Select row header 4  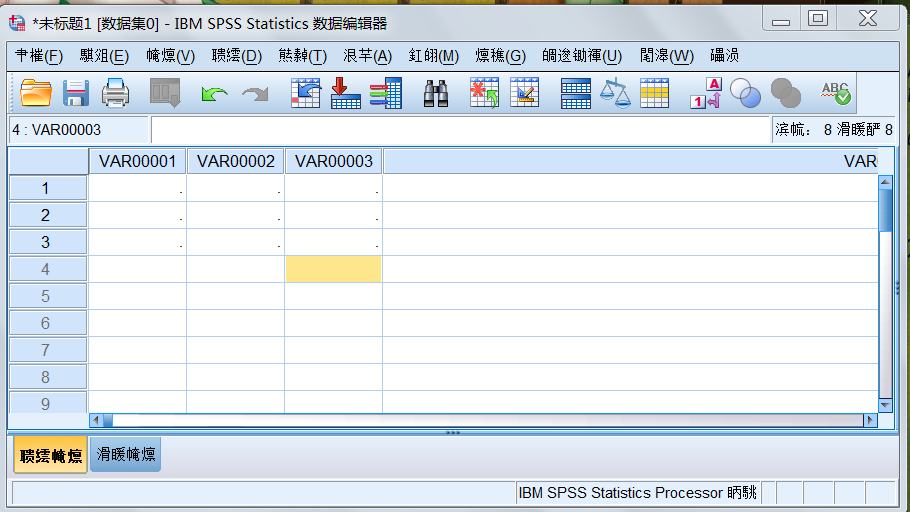point(48,269)
